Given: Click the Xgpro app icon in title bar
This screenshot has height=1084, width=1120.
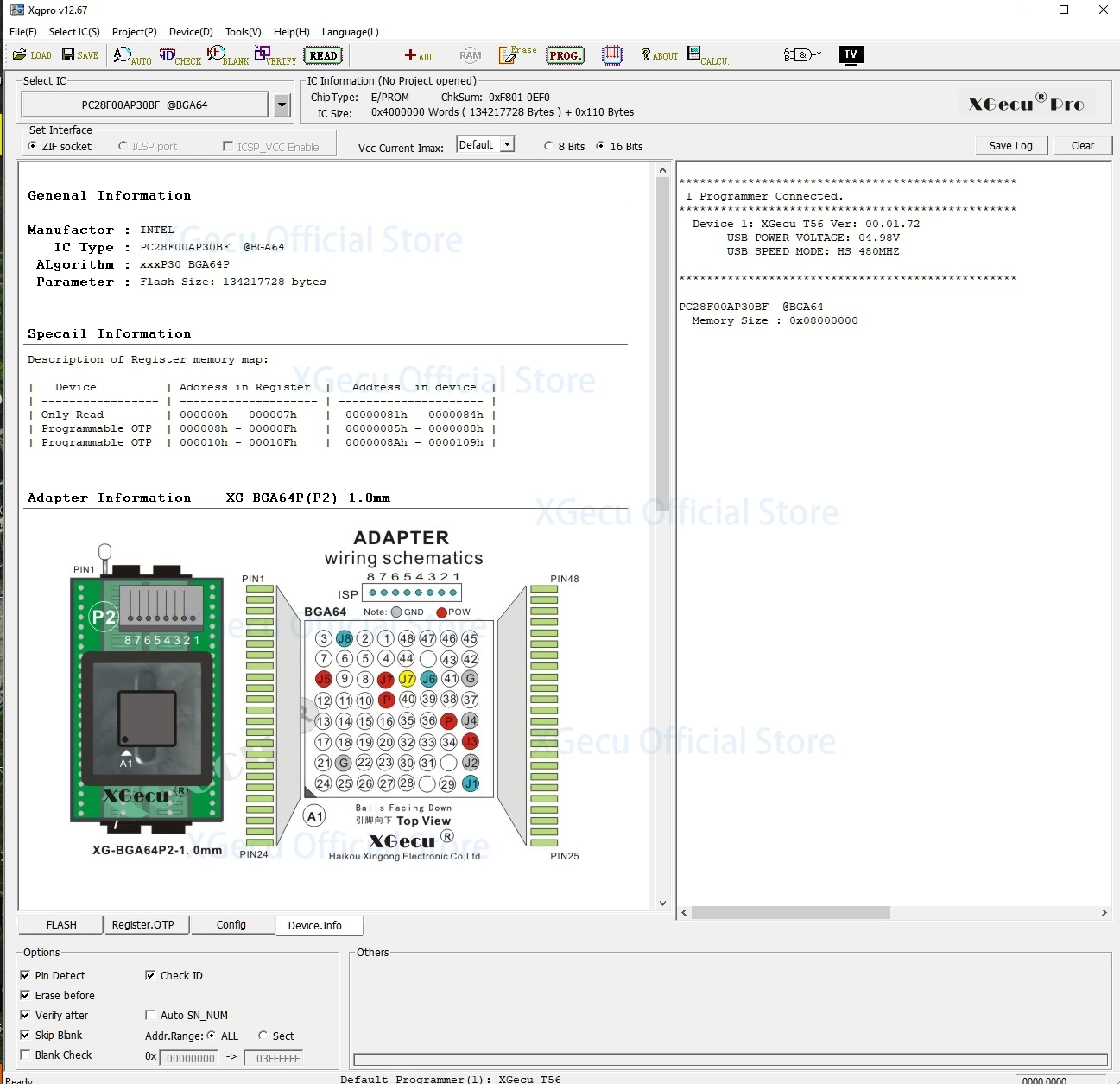Looking at the screenshot, I should [x=16, y=10].
